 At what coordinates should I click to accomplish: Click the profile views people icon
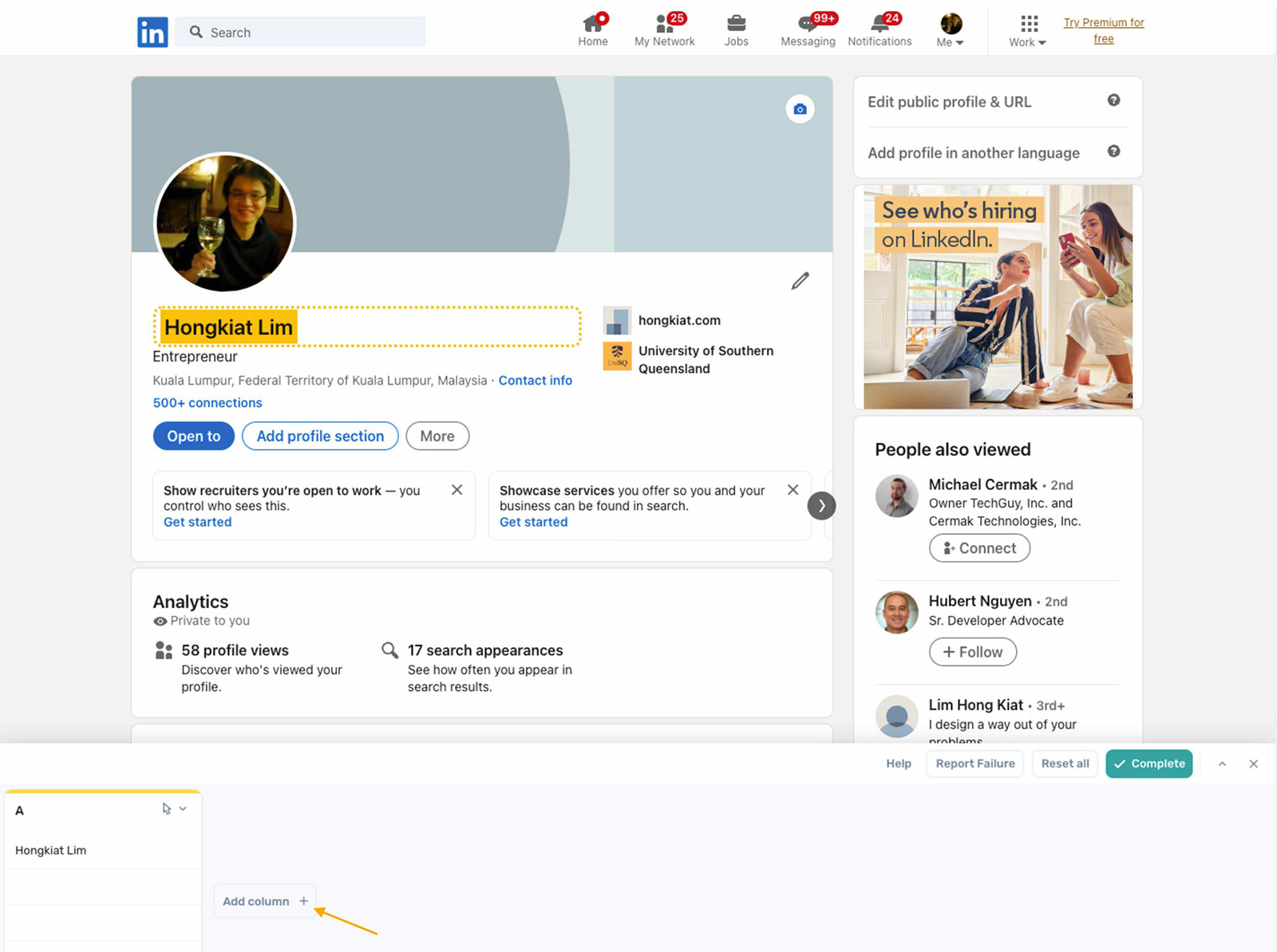coord(164,650)
